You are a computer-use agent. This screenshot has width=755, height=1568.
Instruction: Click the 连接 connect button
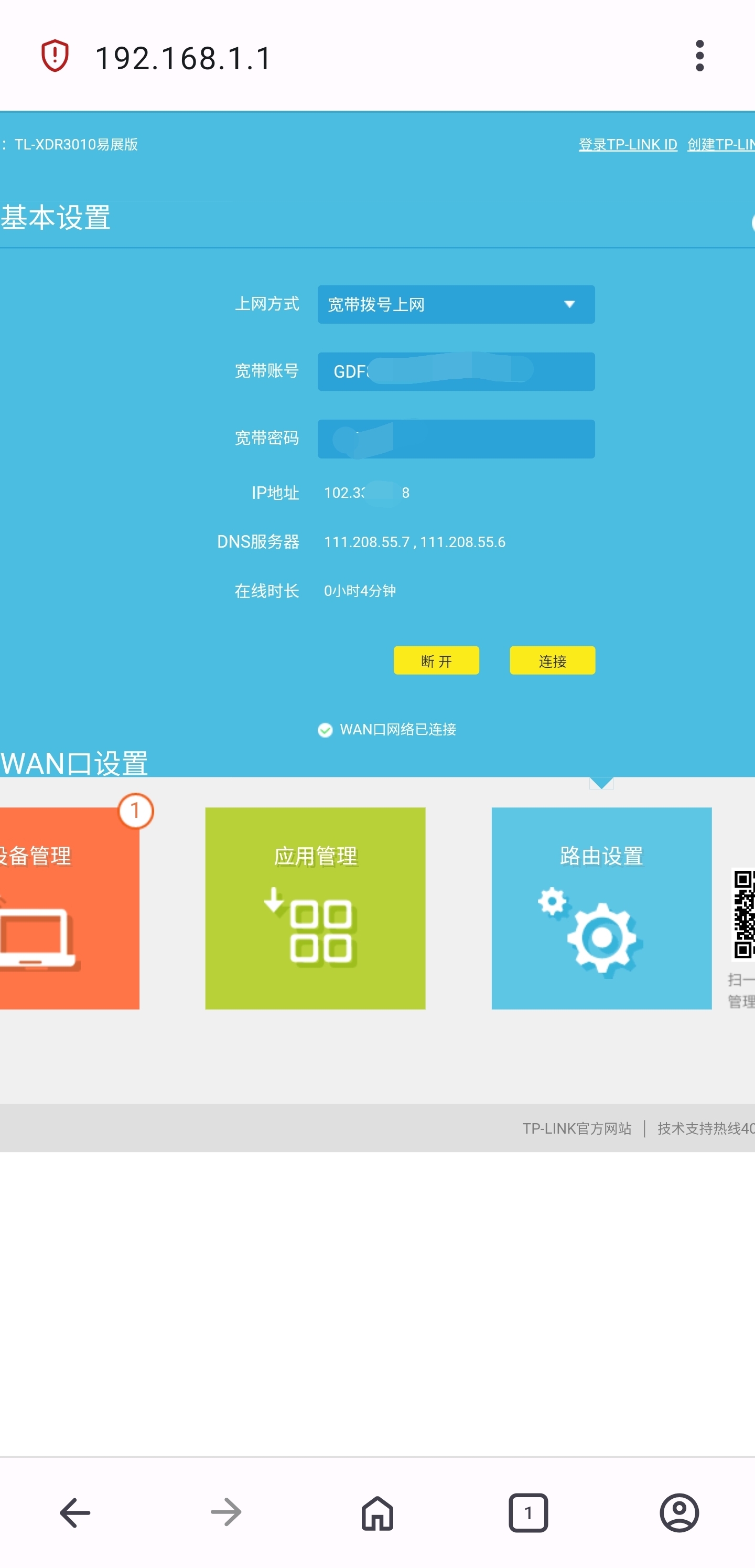point(552,660)
